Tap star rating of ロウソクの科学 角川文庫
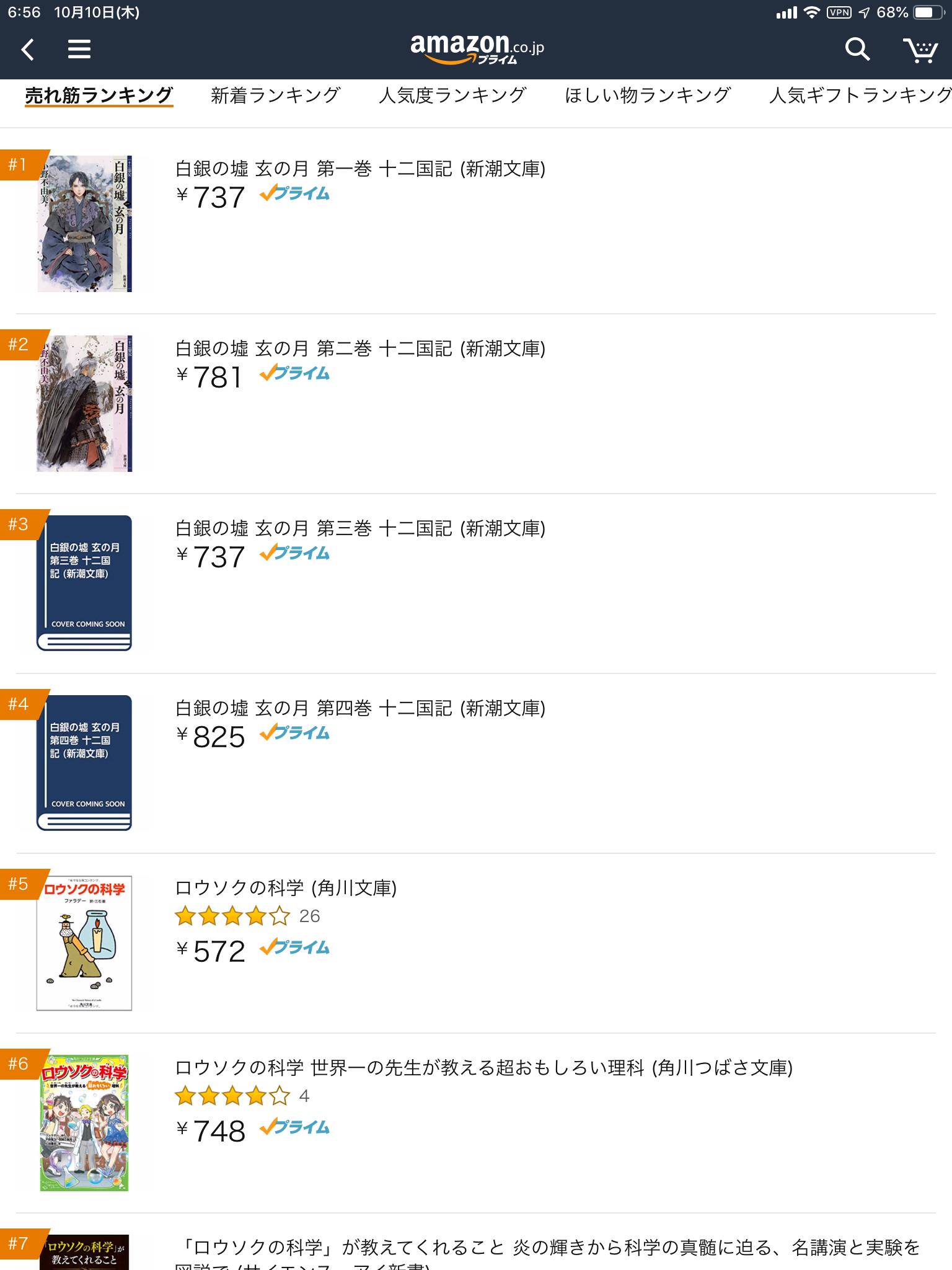Screen dimensions: 952x1270 click(x=232, y=916)
